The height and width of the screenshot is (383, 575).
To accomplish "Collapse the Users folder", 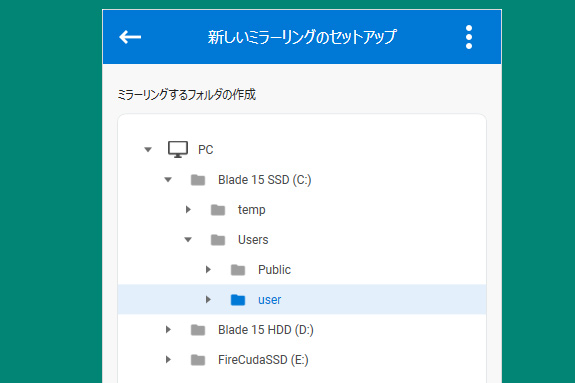I will pos(188,240).
